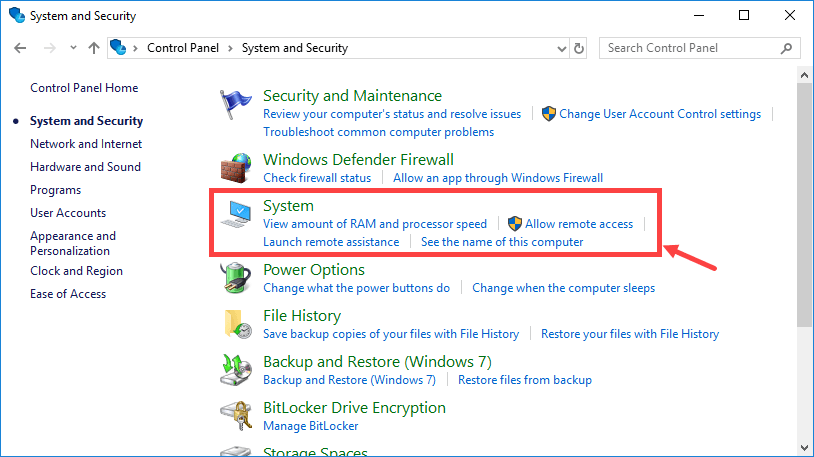Click the Backup and Restore icon
The height and width of the screenshot is (457, 814).
point(236,369)
